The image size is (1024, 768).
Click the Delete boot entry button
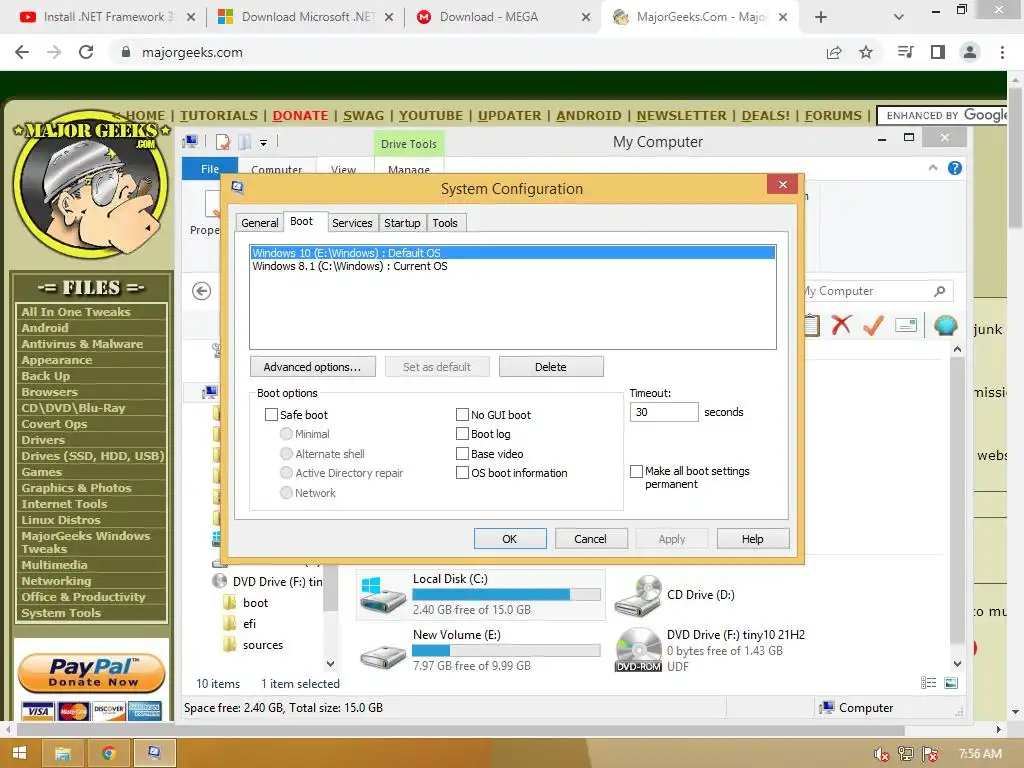pyautogui.click(x=551, y=367)
